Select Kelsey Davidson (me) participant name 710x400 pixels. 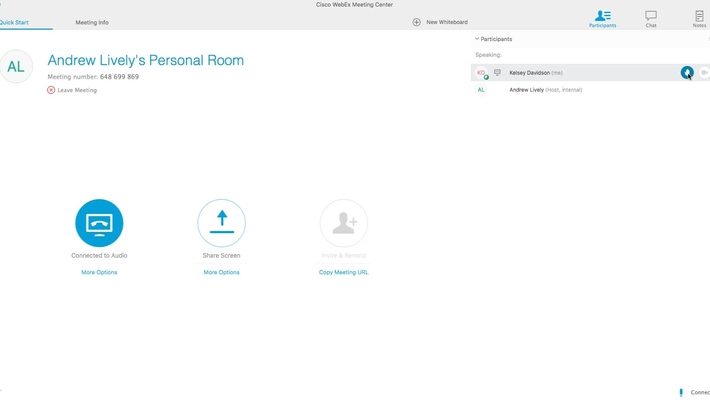pyautogui.click(x=536, y=72)
